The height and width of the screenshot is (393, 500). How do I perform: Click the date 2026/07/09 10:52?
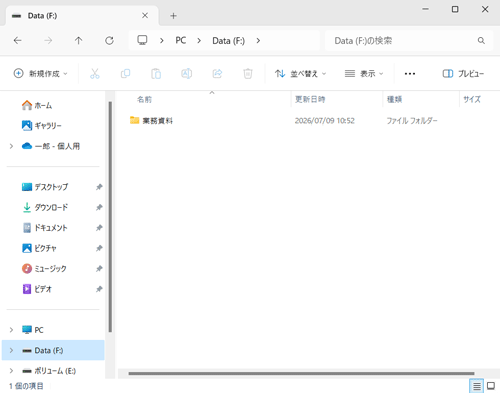325,121
